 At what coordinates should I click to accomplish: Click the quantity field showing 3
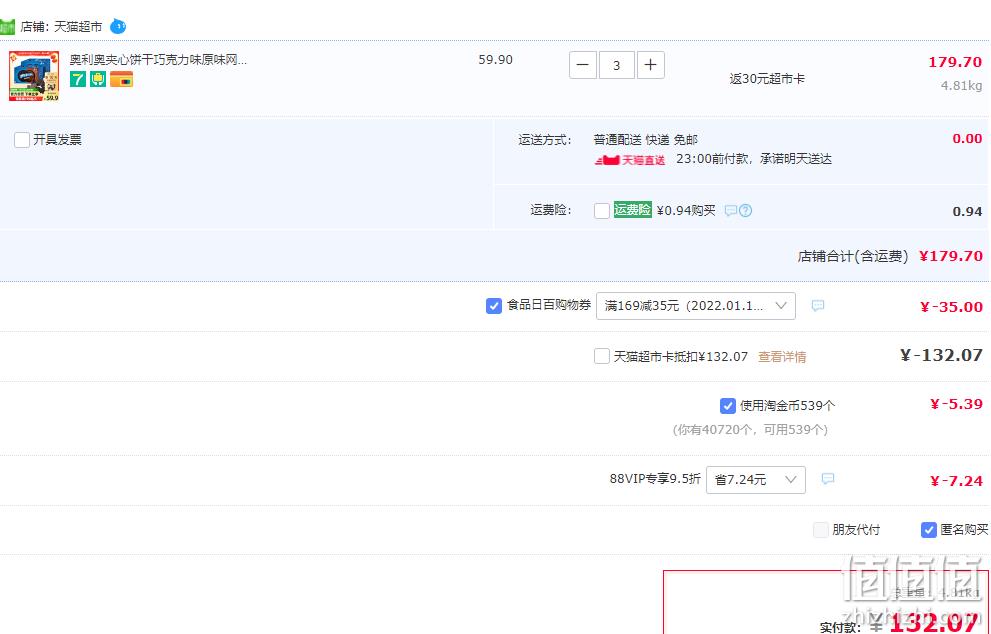616,65
